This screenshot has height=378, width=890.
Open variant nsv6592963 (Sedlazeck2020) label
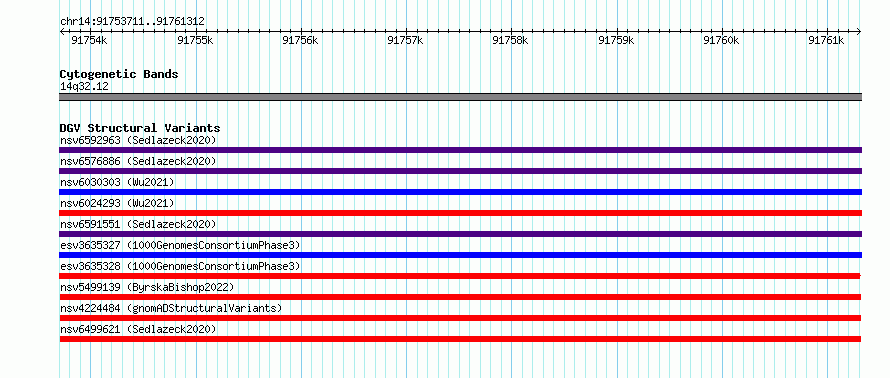(x=138, y=140)
